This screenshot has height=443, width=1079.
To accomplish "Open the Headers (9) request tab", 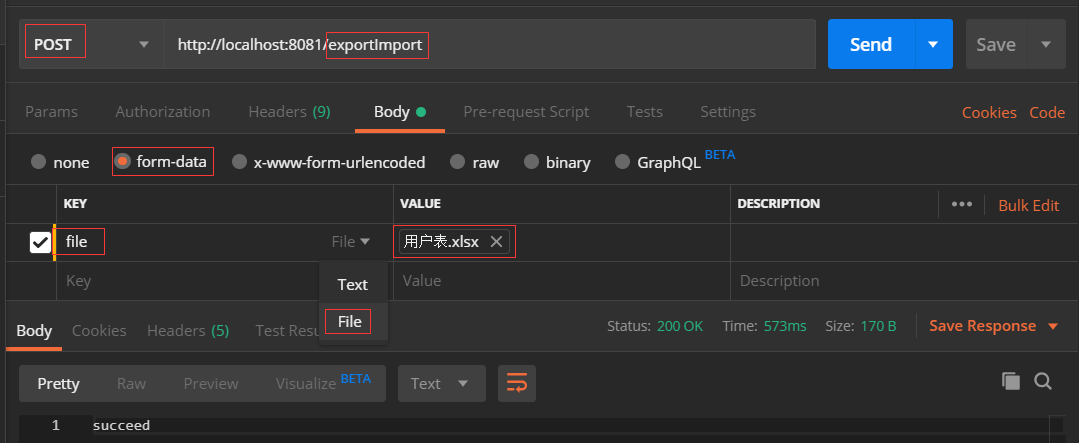I will point(290,111).
